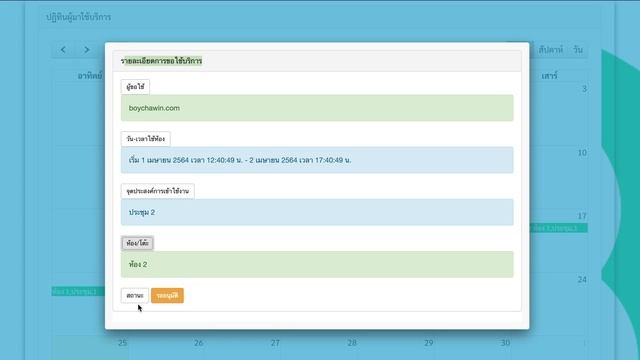Image resolution: width=640 pixels, height=360 pixels.
Task: Switch calendar to สัปดาห์ week view
Action: pos(551,50)
